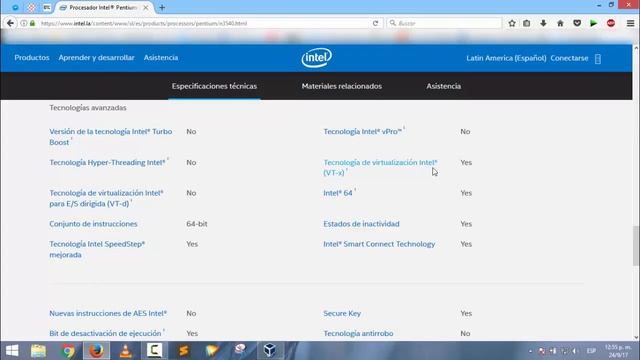Image resolution: width=640 pixels, height=360 pixels.
Task: Open the taskbar clock and date
Action: point(619,351)
